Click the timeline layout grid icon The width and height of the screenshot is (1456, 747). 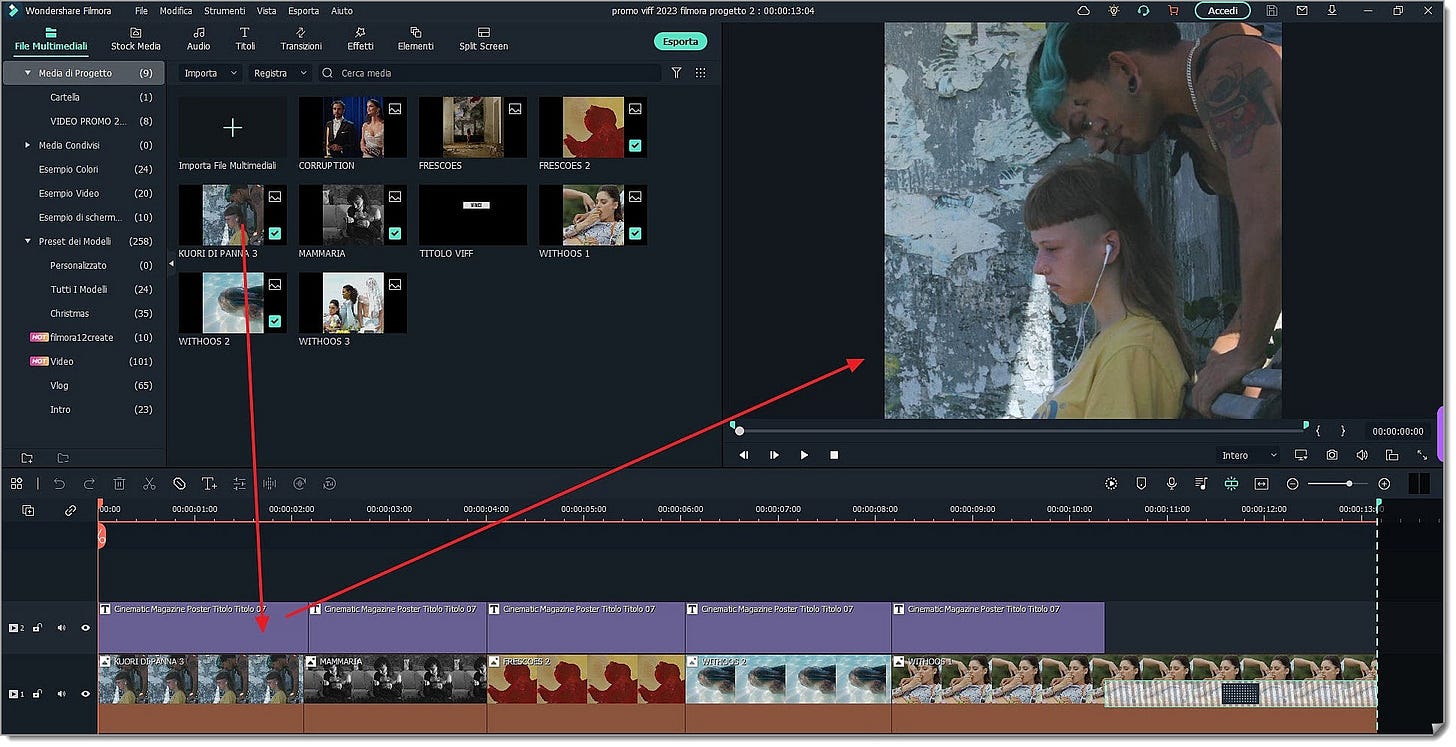16,484
